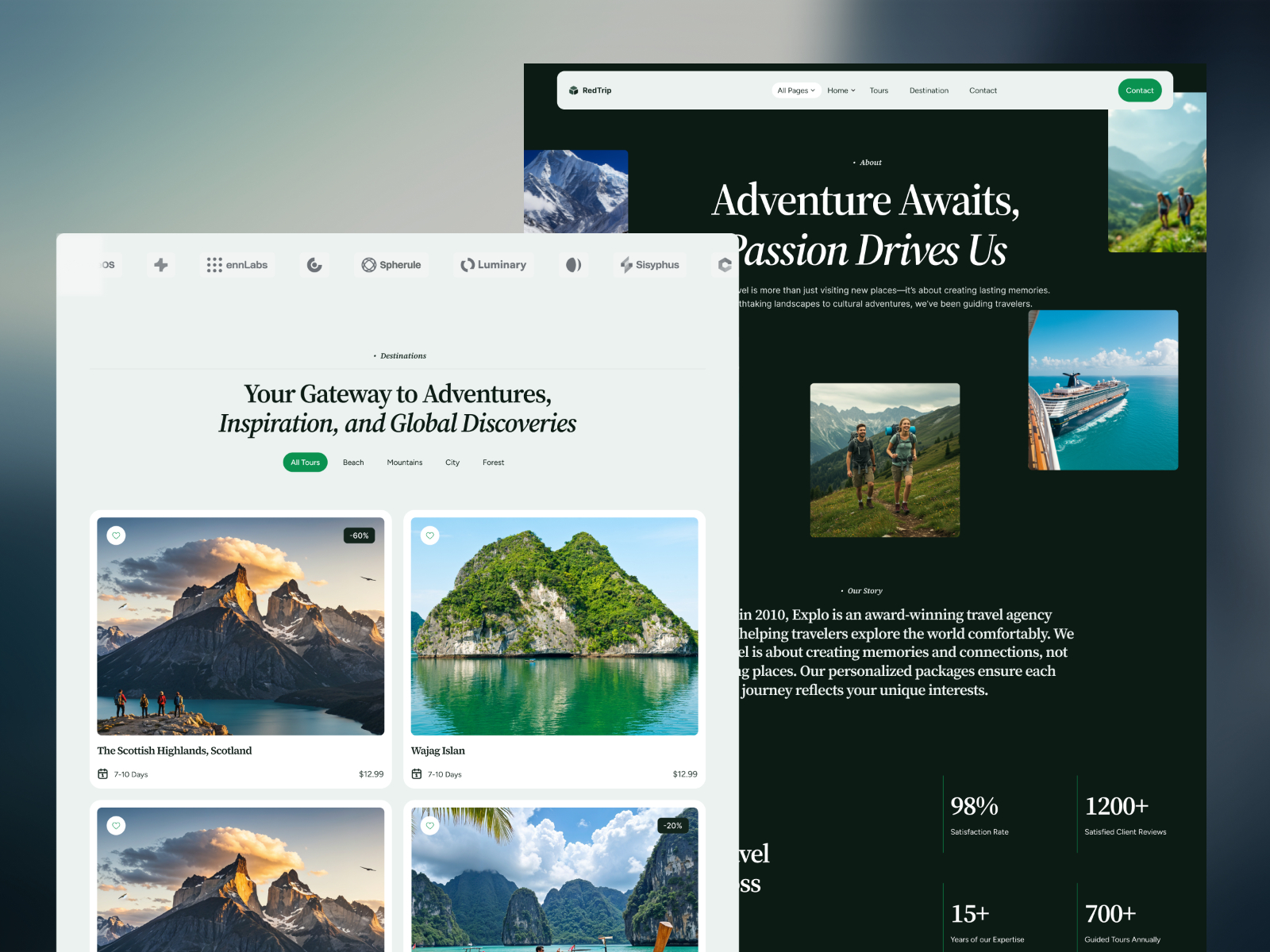The height and width of the screenshot is (952, 1270).
Task: Click '7-10 Days' on Scottish Highlands card
Action: click(x=131, y=774)
